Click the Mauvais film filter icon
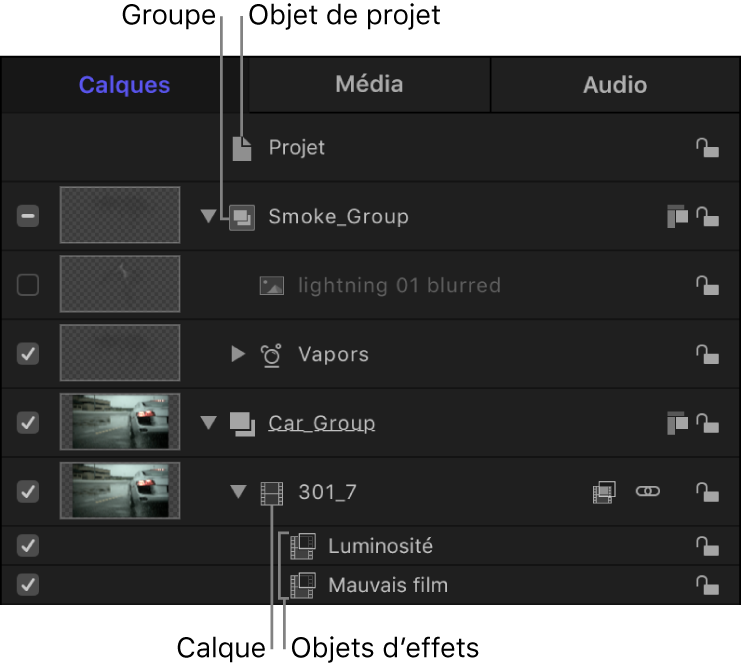Screen dimensions: 742x665 [302, 585]
